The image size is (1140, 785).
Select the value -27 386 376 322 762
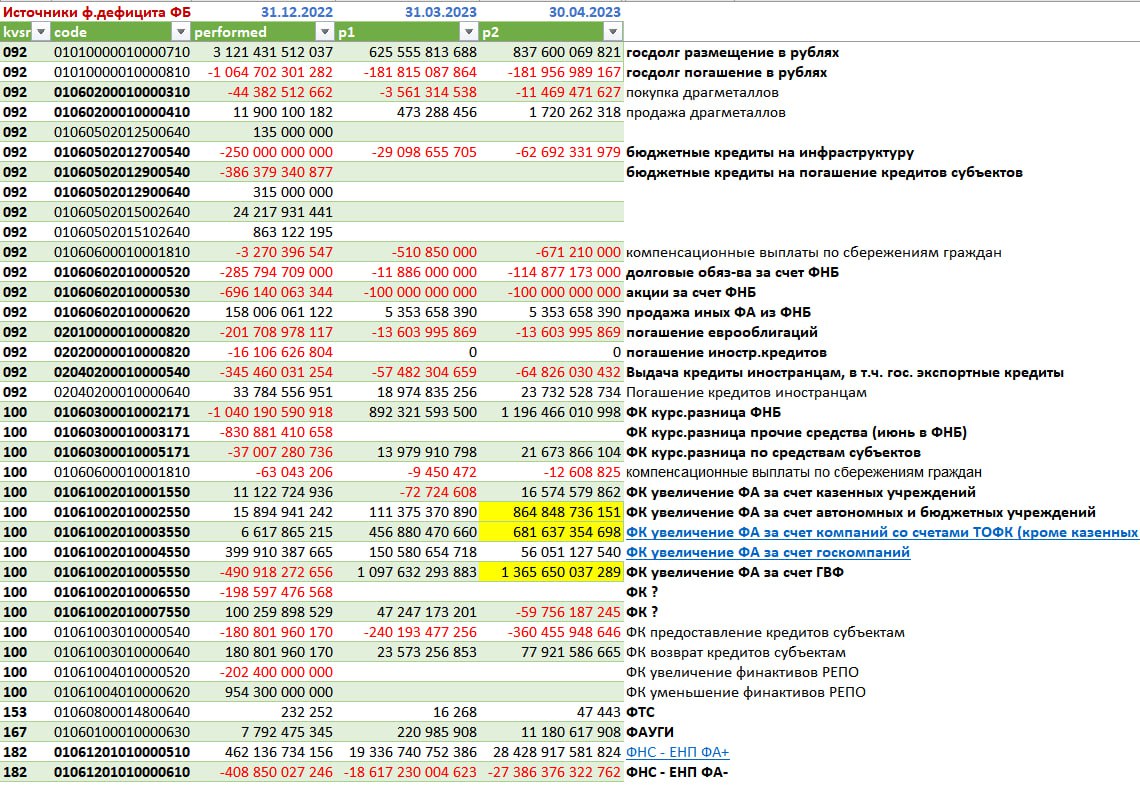tap(554, 772)
